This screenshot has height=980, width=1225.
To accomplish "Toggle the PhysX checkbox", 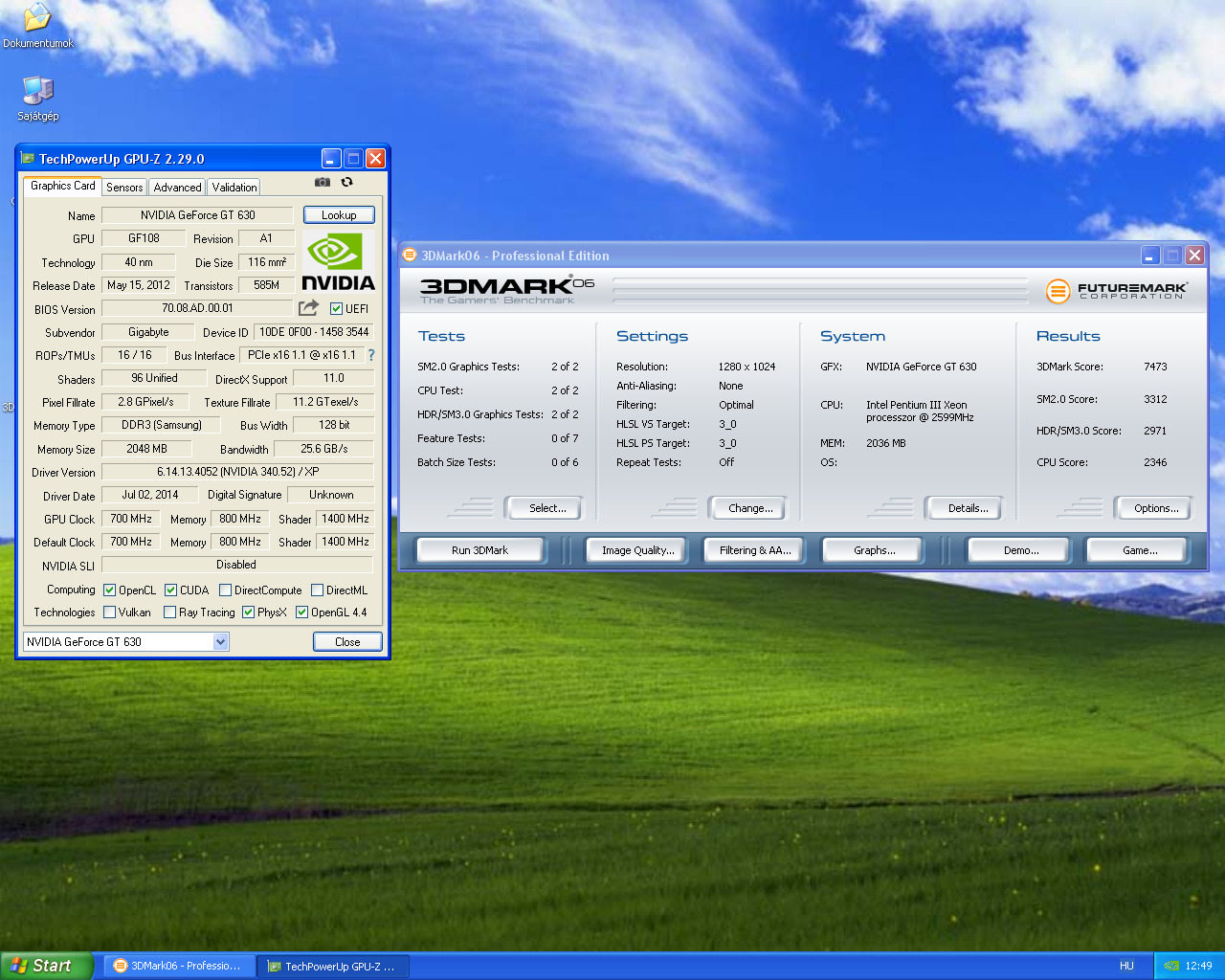I will click(249, 612).
